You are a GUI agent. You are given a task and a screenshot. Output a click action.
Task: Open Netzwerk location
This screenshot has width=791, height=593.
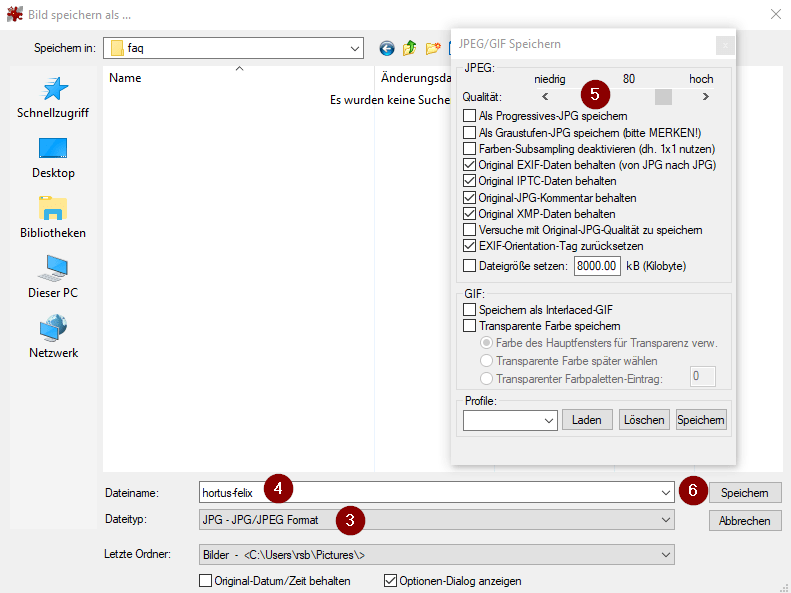(x=53, y=338)
